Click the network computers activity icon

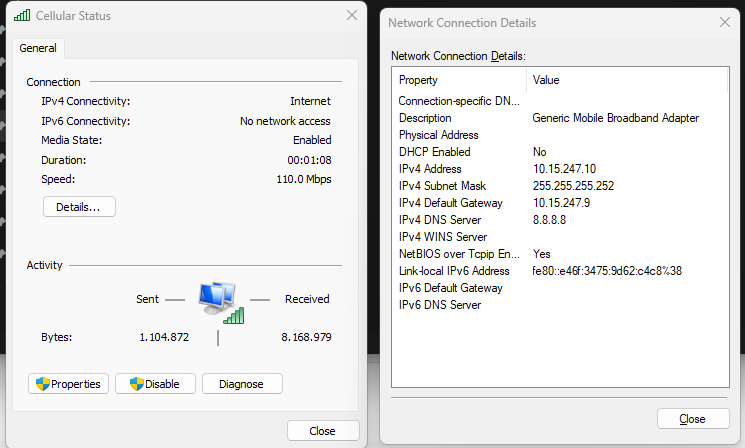218,302
